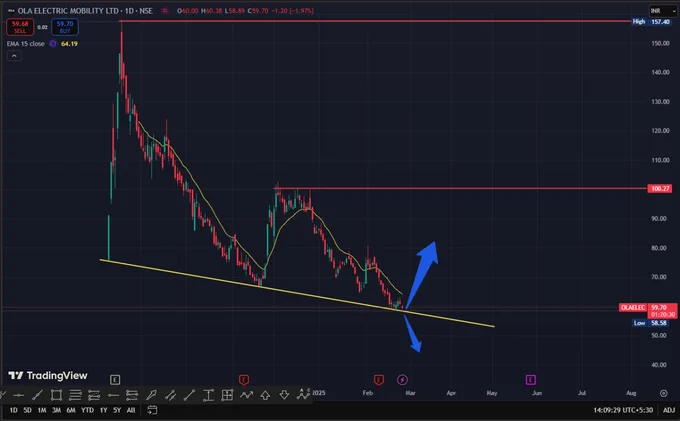Set time range to 1M
Viewport: 680px width, 421px height.
pos(42,410)
